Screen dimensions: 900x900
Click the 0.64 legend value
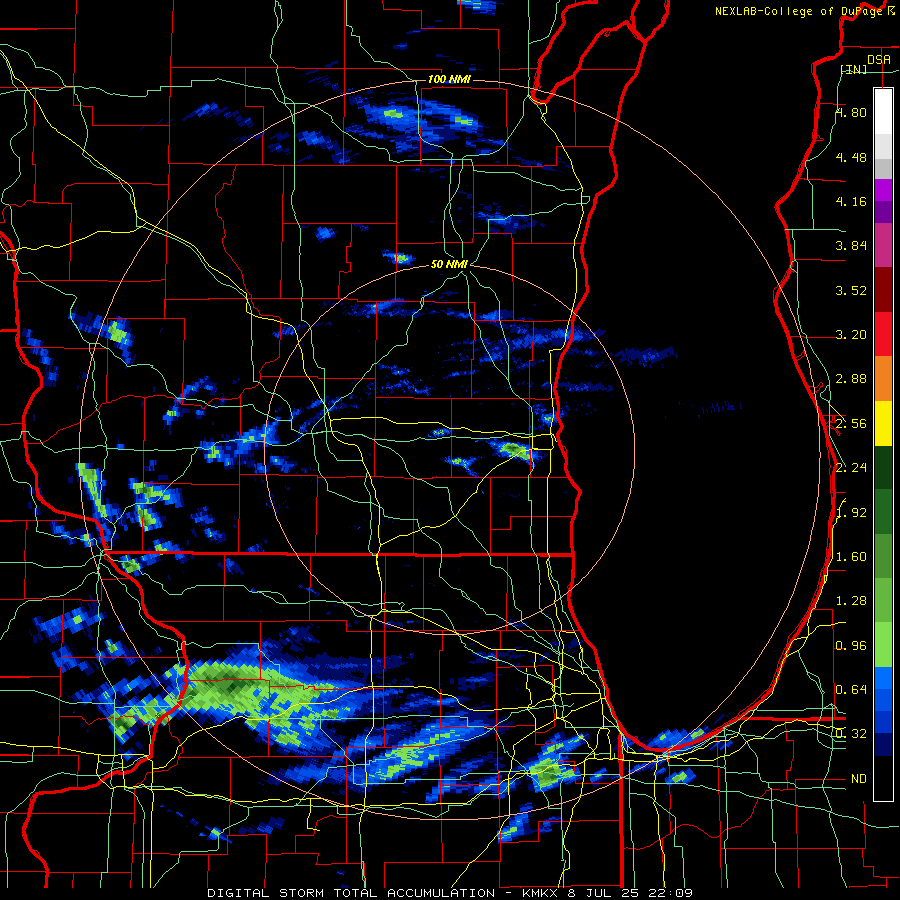(x=851, y=689)
